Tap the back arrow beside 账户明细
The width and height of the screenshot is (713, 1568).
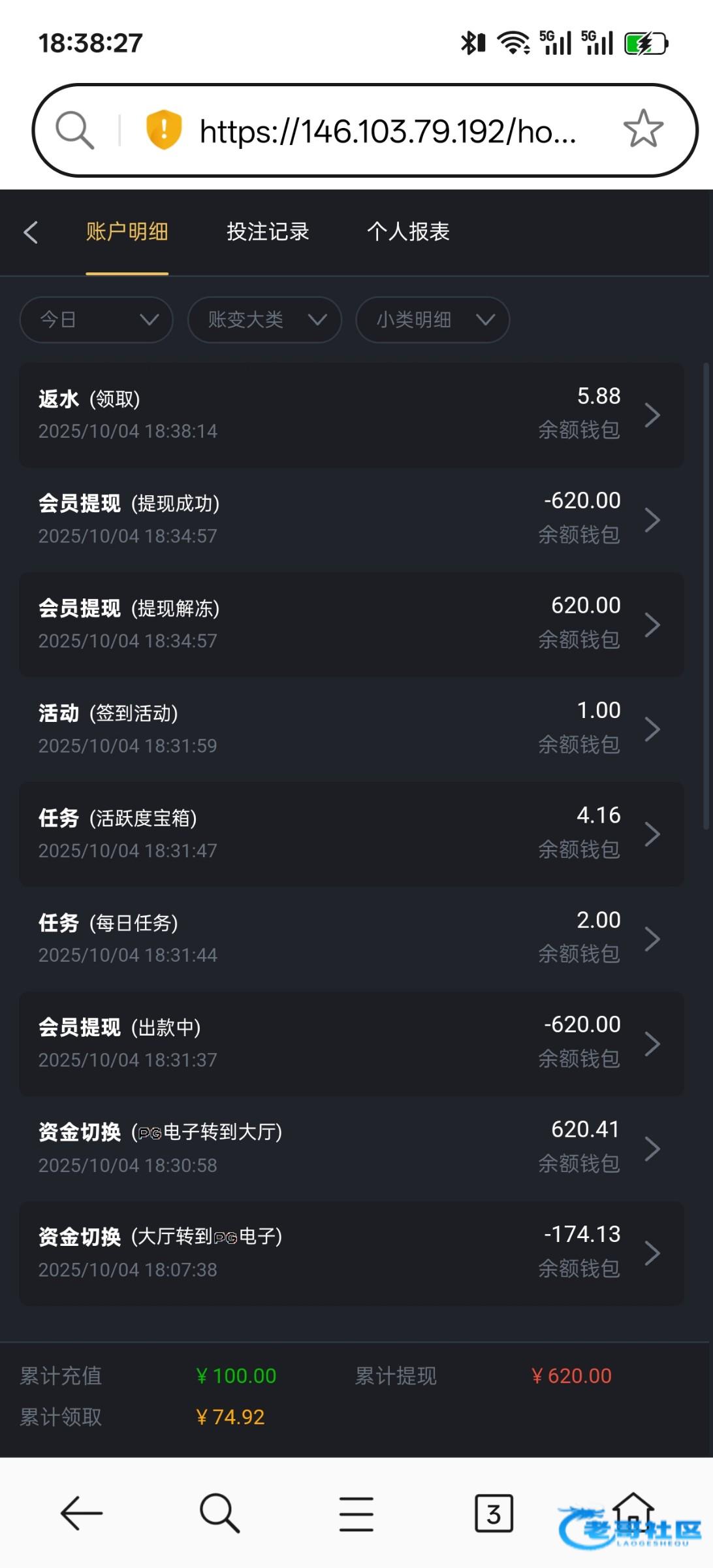point(31,232)
